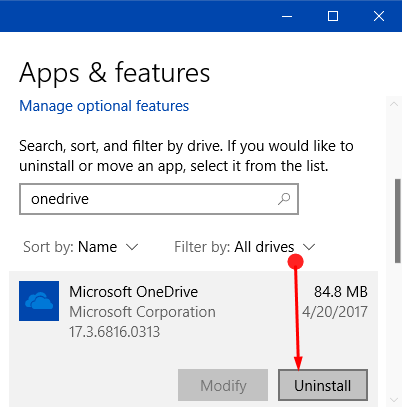Click the scrollbar down arrow
Viewport: 402px width, 407px height.
pyautogui.click(x=394, y=399)
